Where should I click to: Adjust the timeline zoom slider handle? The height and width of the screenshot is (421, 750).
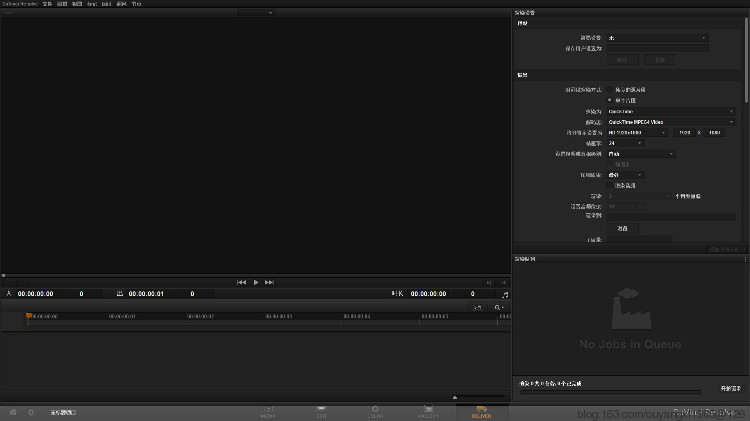tap(455, 397)
